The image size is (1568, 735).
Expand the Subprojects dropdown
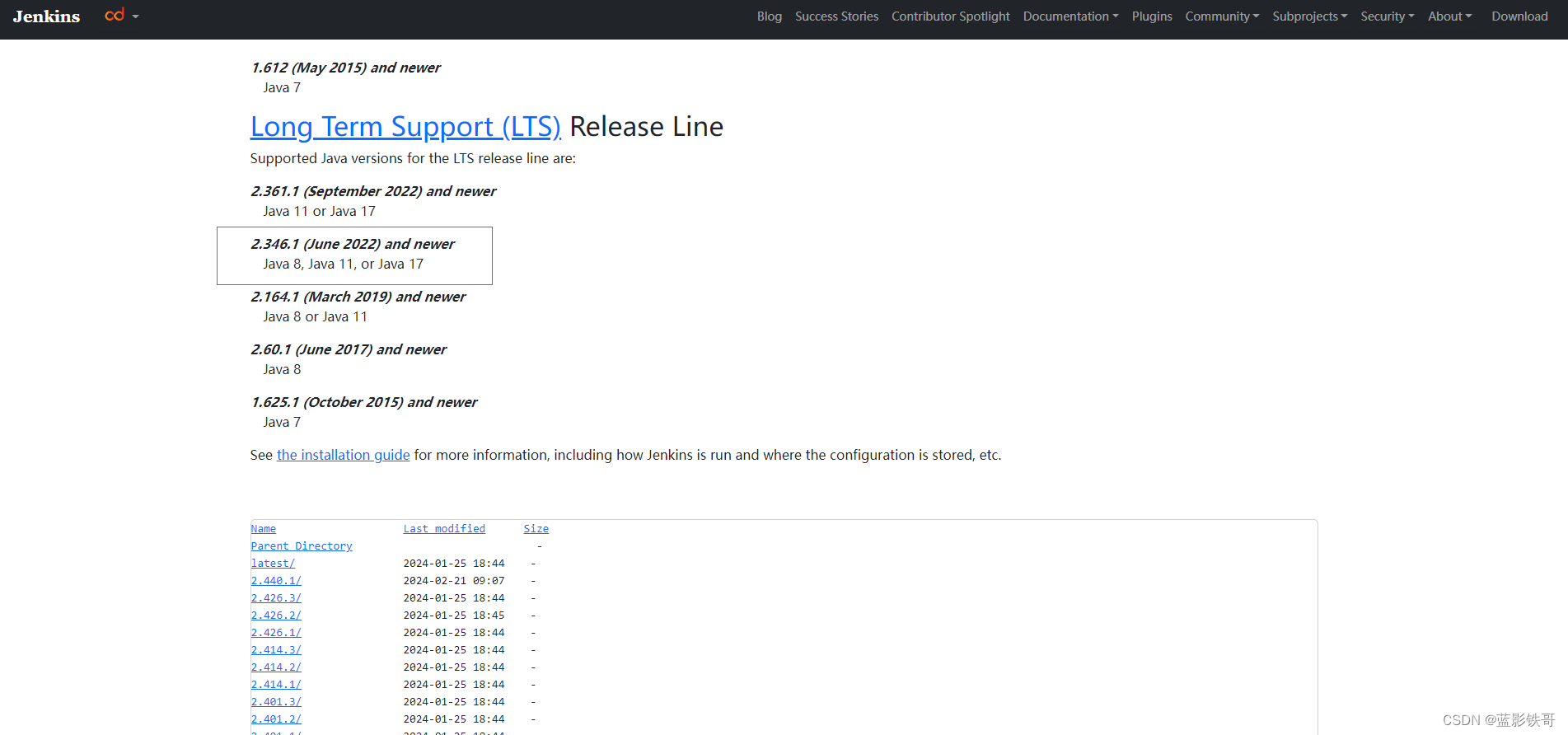1309,16
